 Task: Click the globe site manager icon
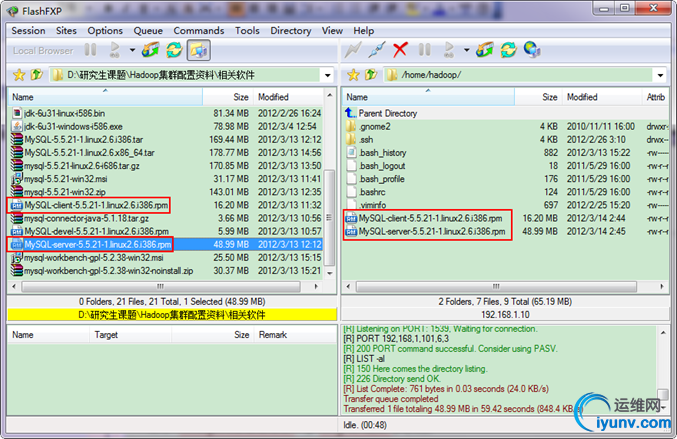click(532, 50)
